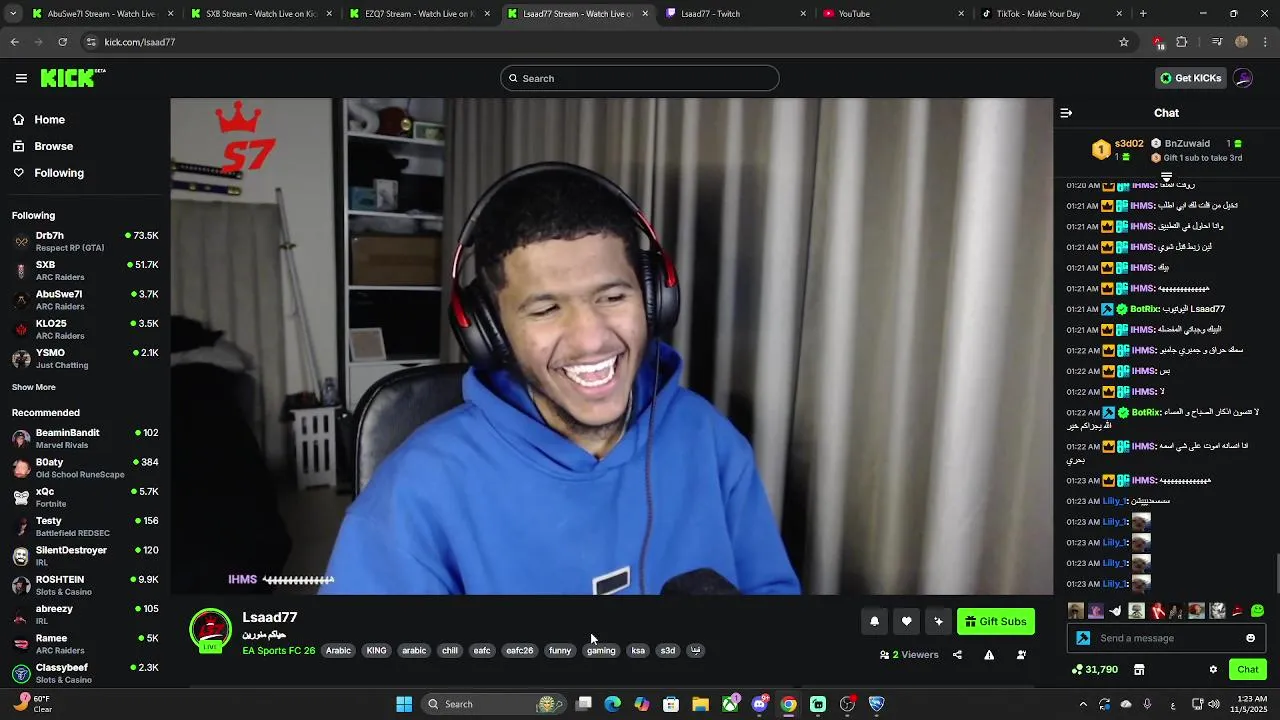This screenshot has width=1280, height=720.
Task: Click 2 Viewers count
Action: click(x=909, y=655)
